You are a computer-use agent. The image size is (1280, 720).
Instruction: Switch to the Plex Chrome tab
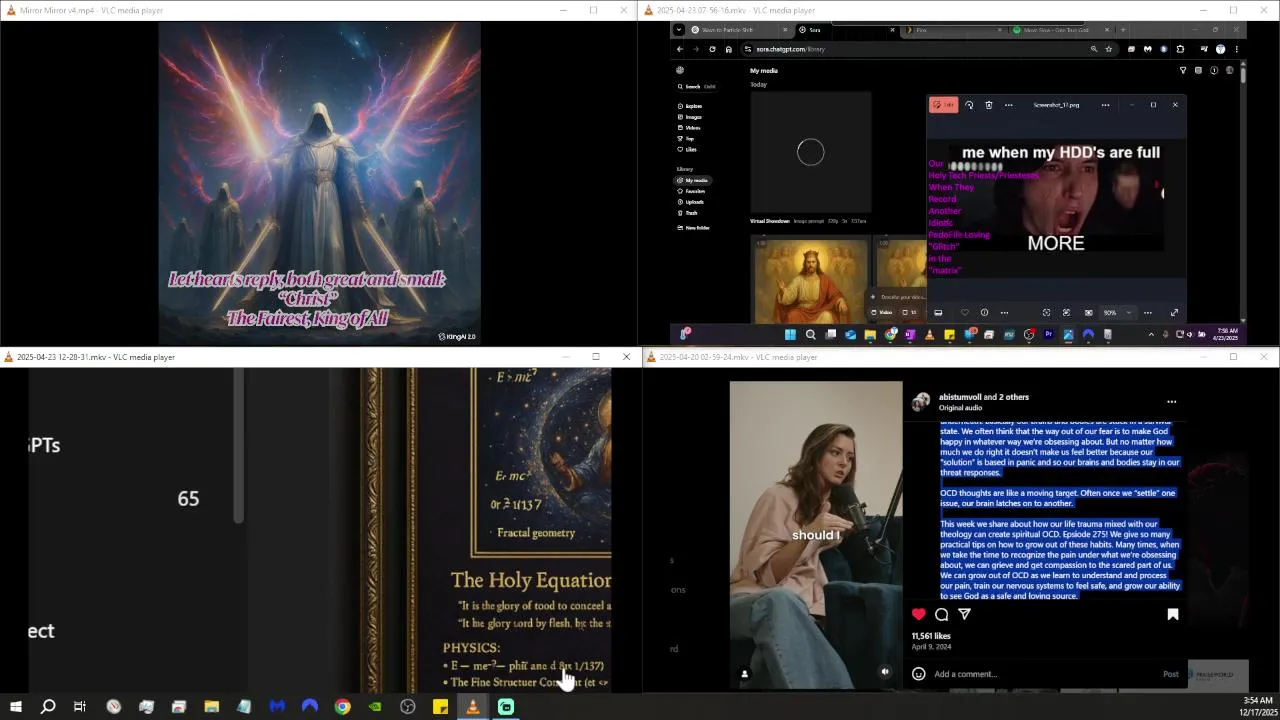point(952,30)
